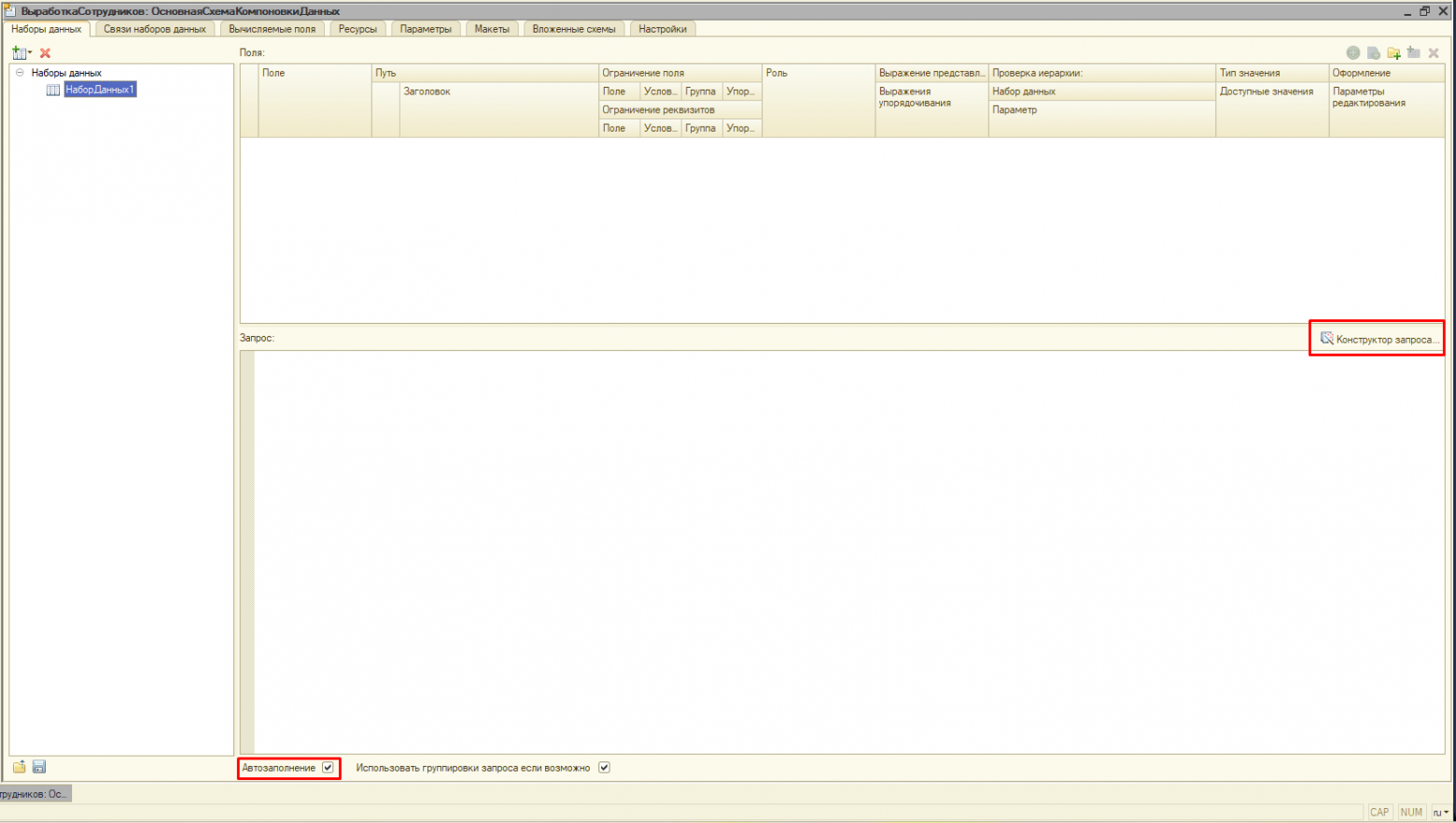The height and width of the screenshot is (823, 1456).
Task: Click inside the Запрос text editor
Action: 849,551
